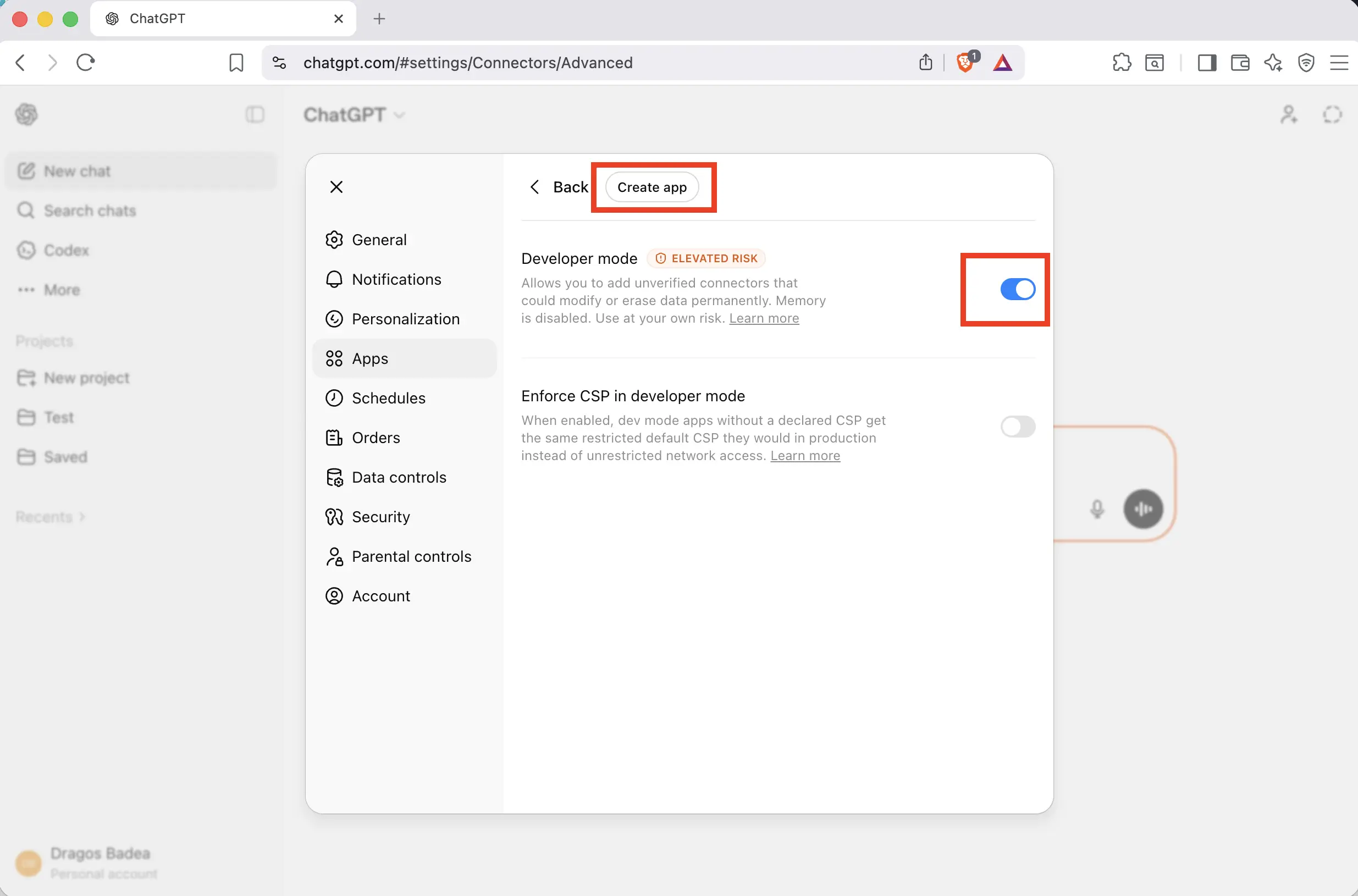Select the Notifications settings section
Image resolution: width=1358 pixels, height=896 pixels.
click(396, 279)
